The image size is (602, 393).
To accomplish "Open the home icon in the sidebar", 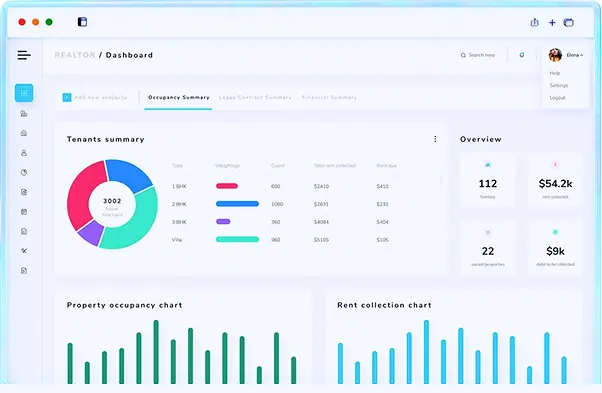I will [x=24, y=133].
